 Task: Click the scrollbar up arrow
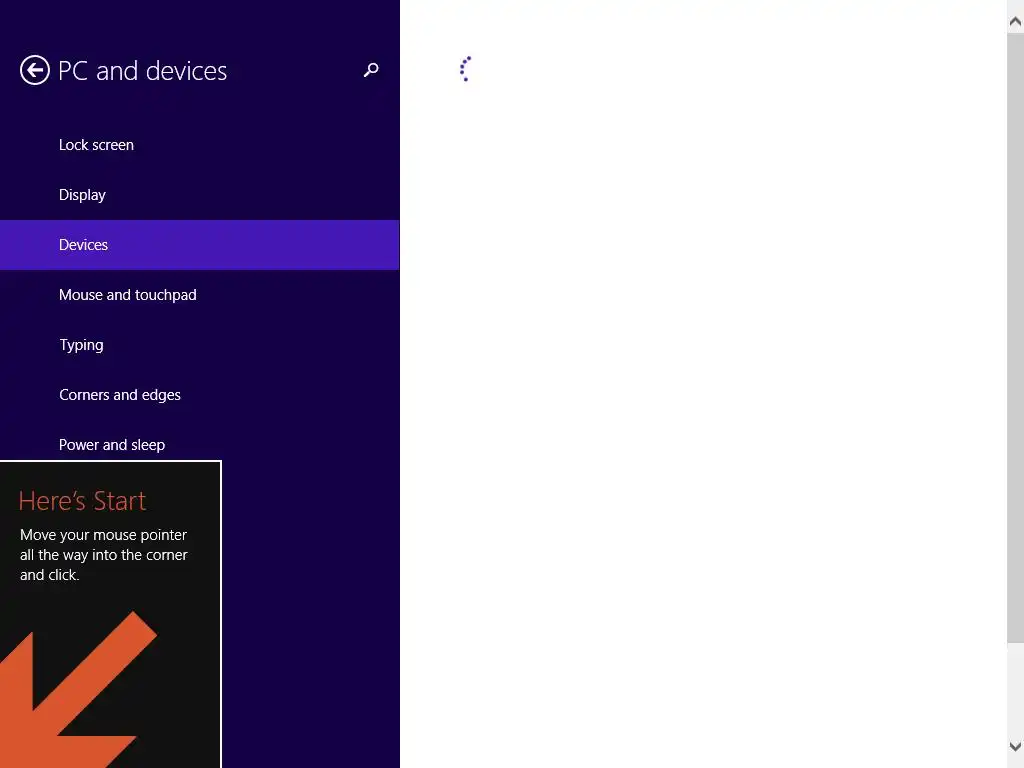1016,22
